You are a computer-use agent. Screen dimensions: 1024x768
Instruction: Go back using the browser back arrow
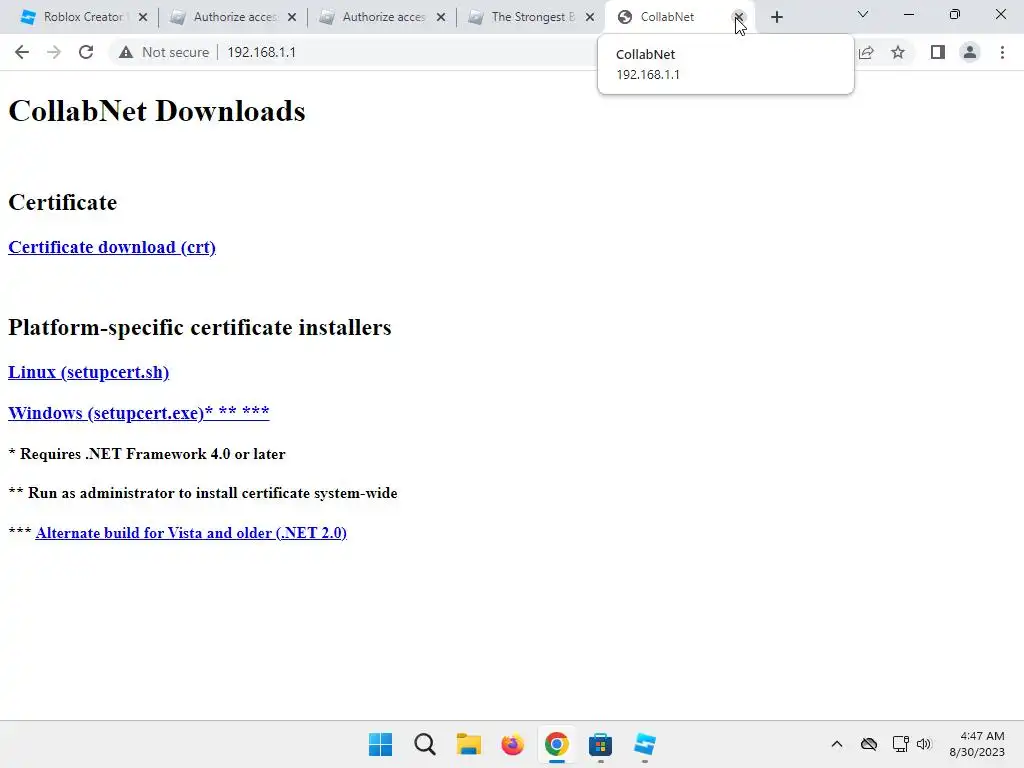(22, 52)
